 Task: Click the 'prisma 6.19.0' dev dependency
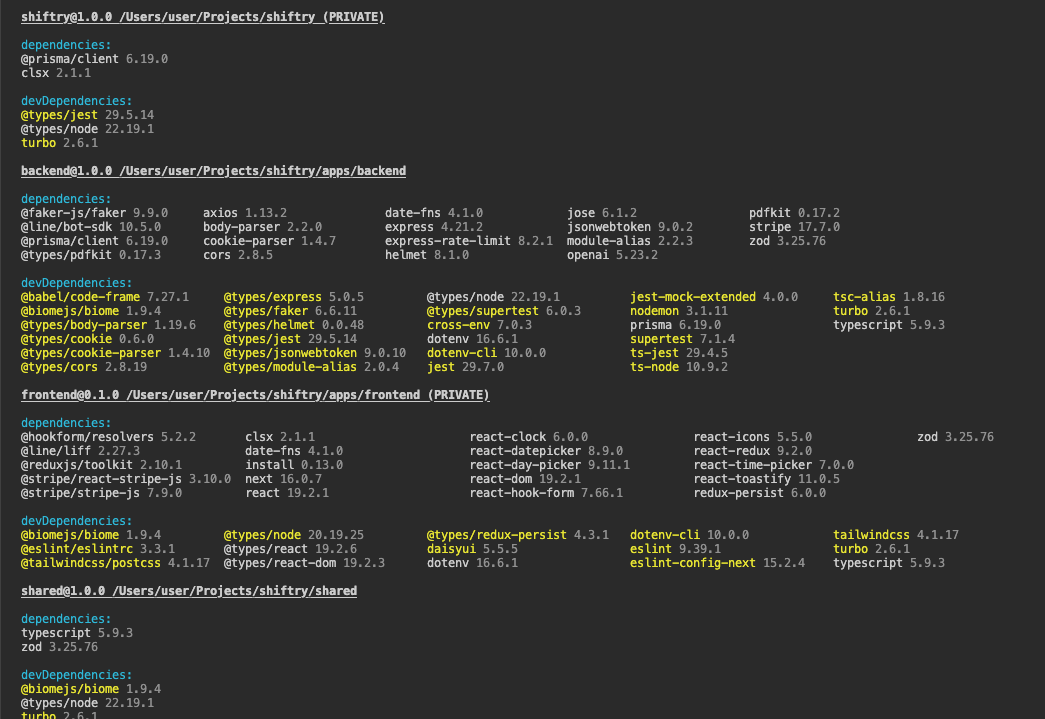pos(675,325)
